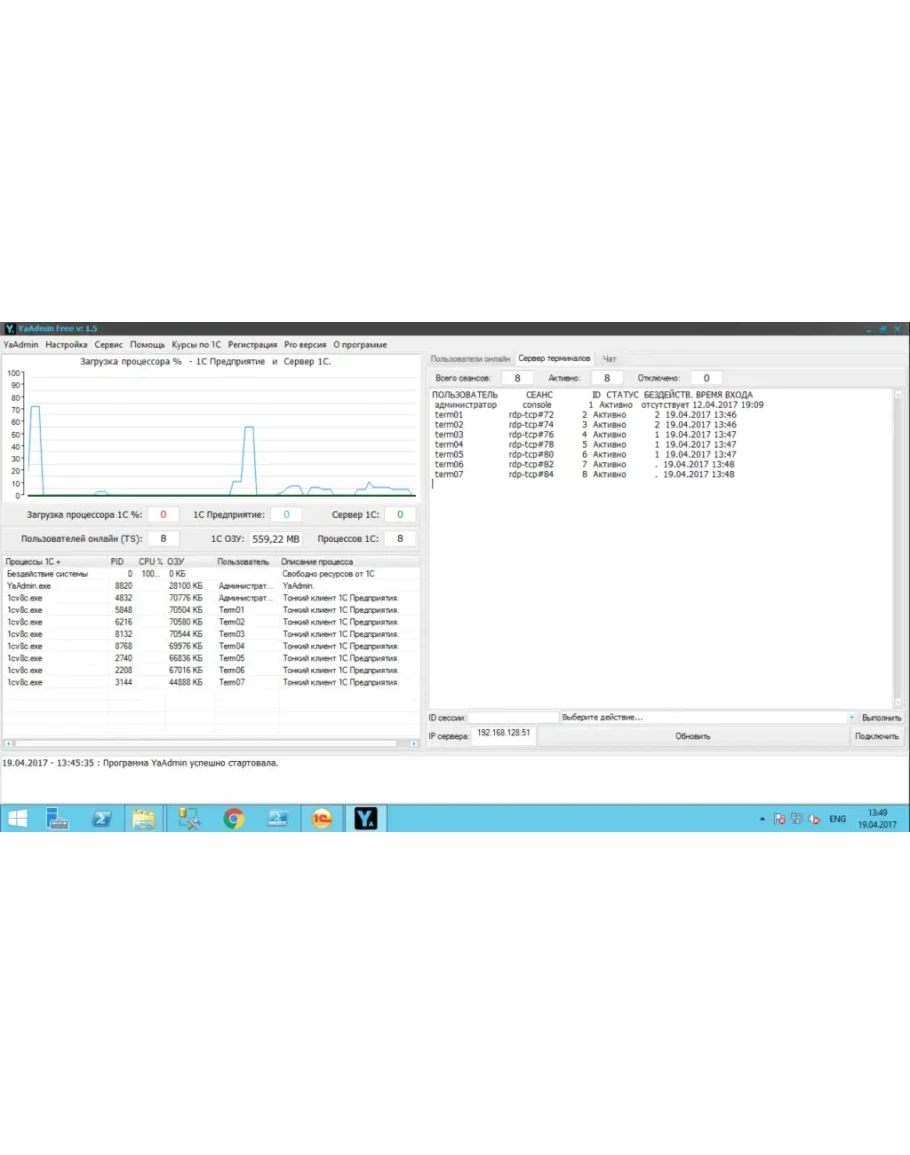Switch to the 'Пользователи онлайн' tab
The width and height of the screenshot is (910, 1155).
click(x=470, y=358)
